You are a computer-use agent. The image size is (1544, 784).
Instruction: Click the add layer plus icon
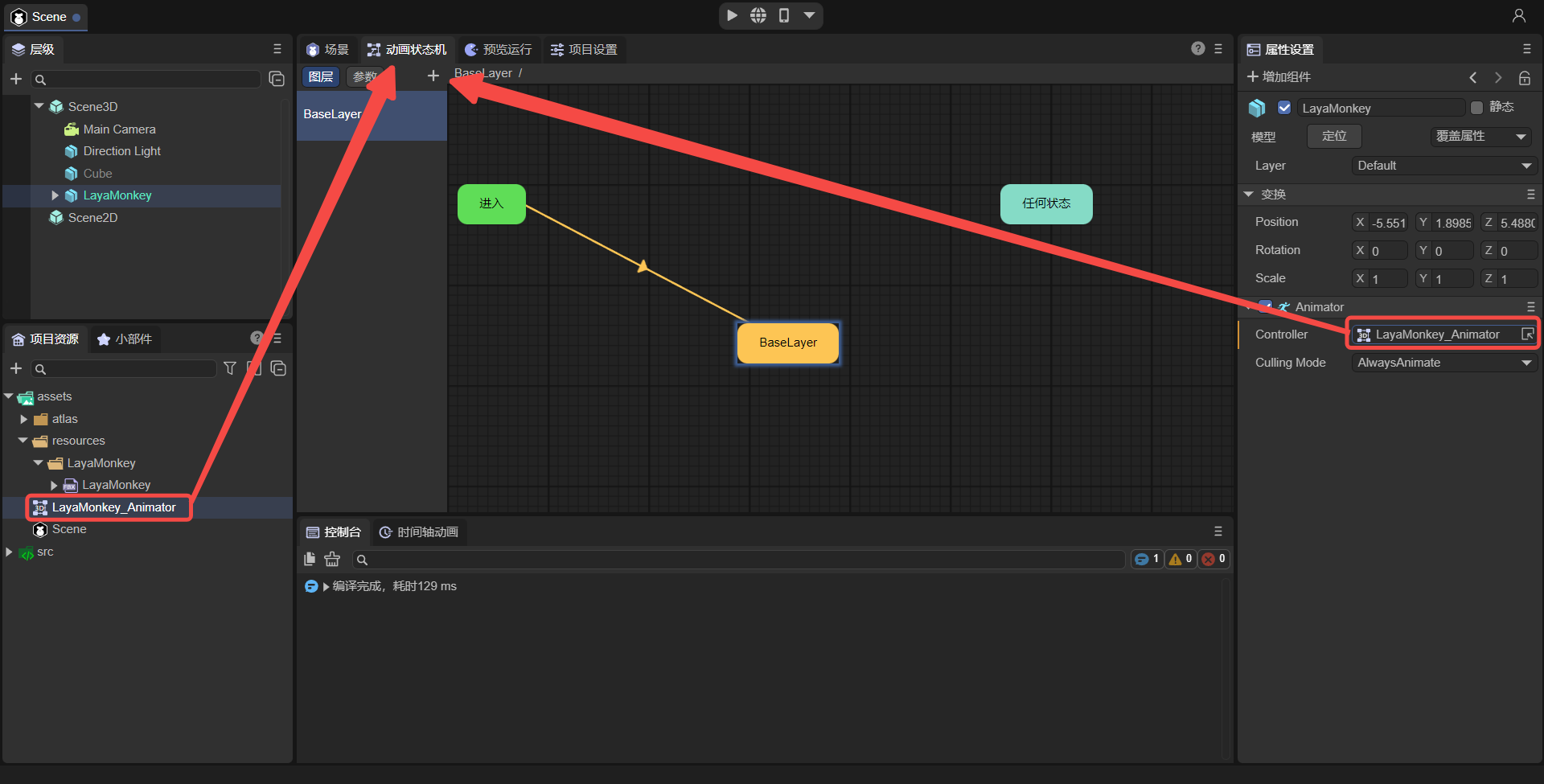433,76
